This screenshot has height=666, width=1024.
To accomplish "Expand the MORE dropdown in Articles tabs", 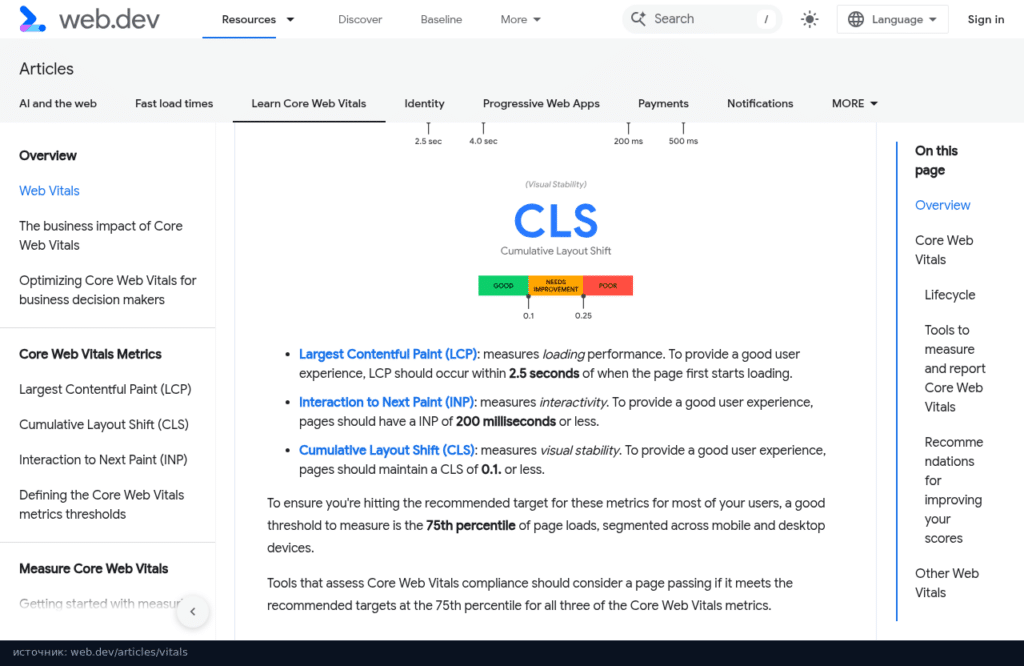I will (x=855, y=103).
